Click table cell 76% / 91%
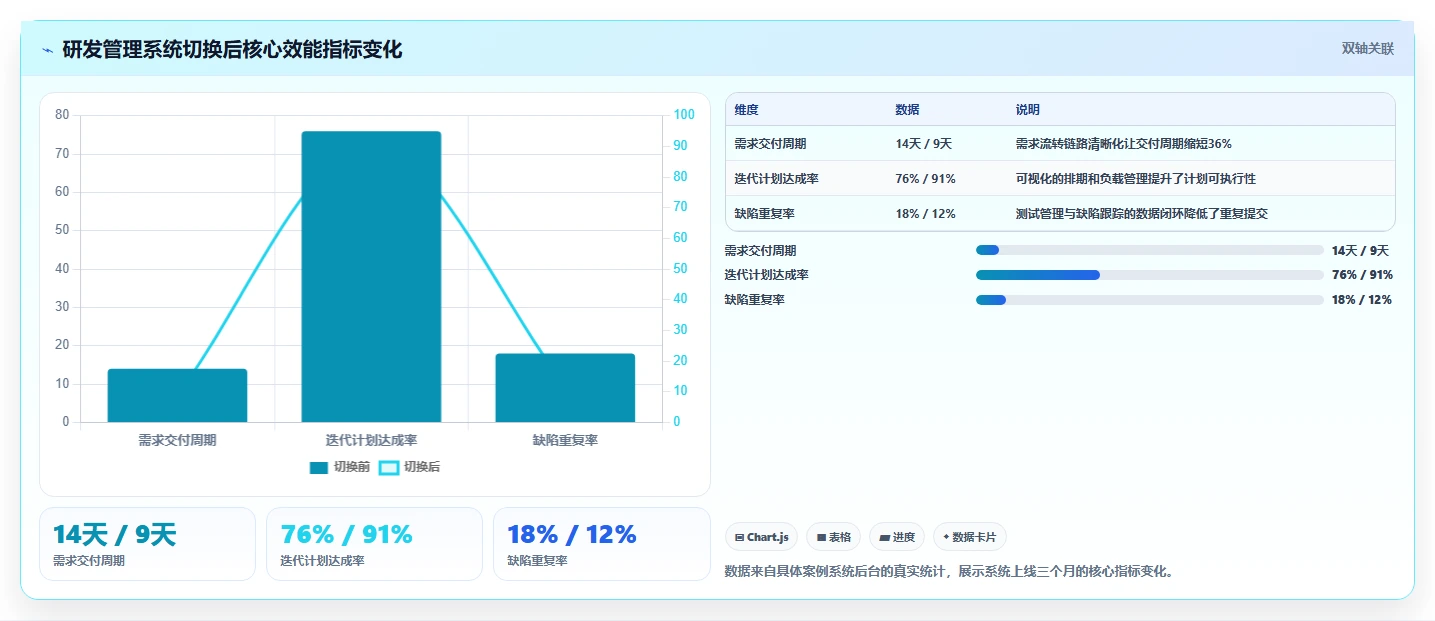The height and width of the screenshot is (621, 1435). tap(926, 179)
